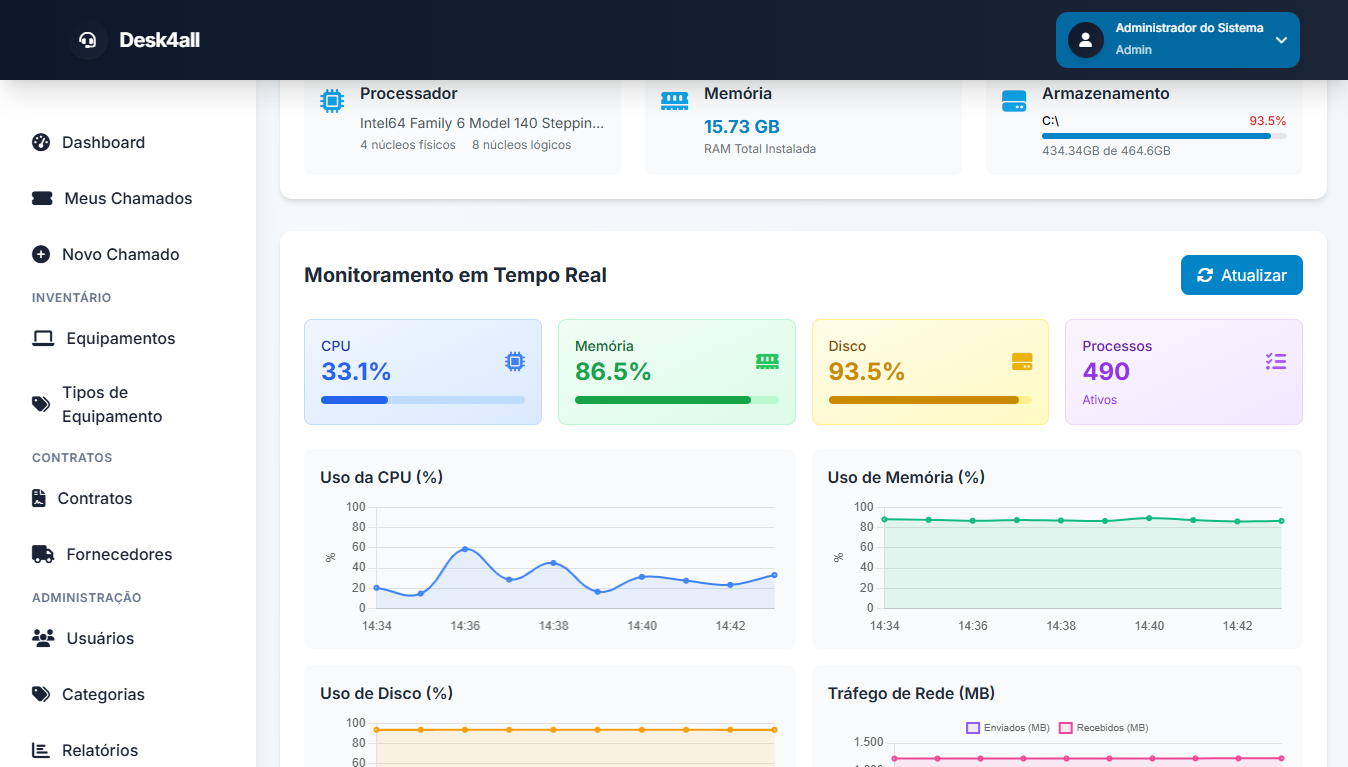Select the Dashboard icon in the sidebar
1348x767 pixels.
(x=39, y=142)
